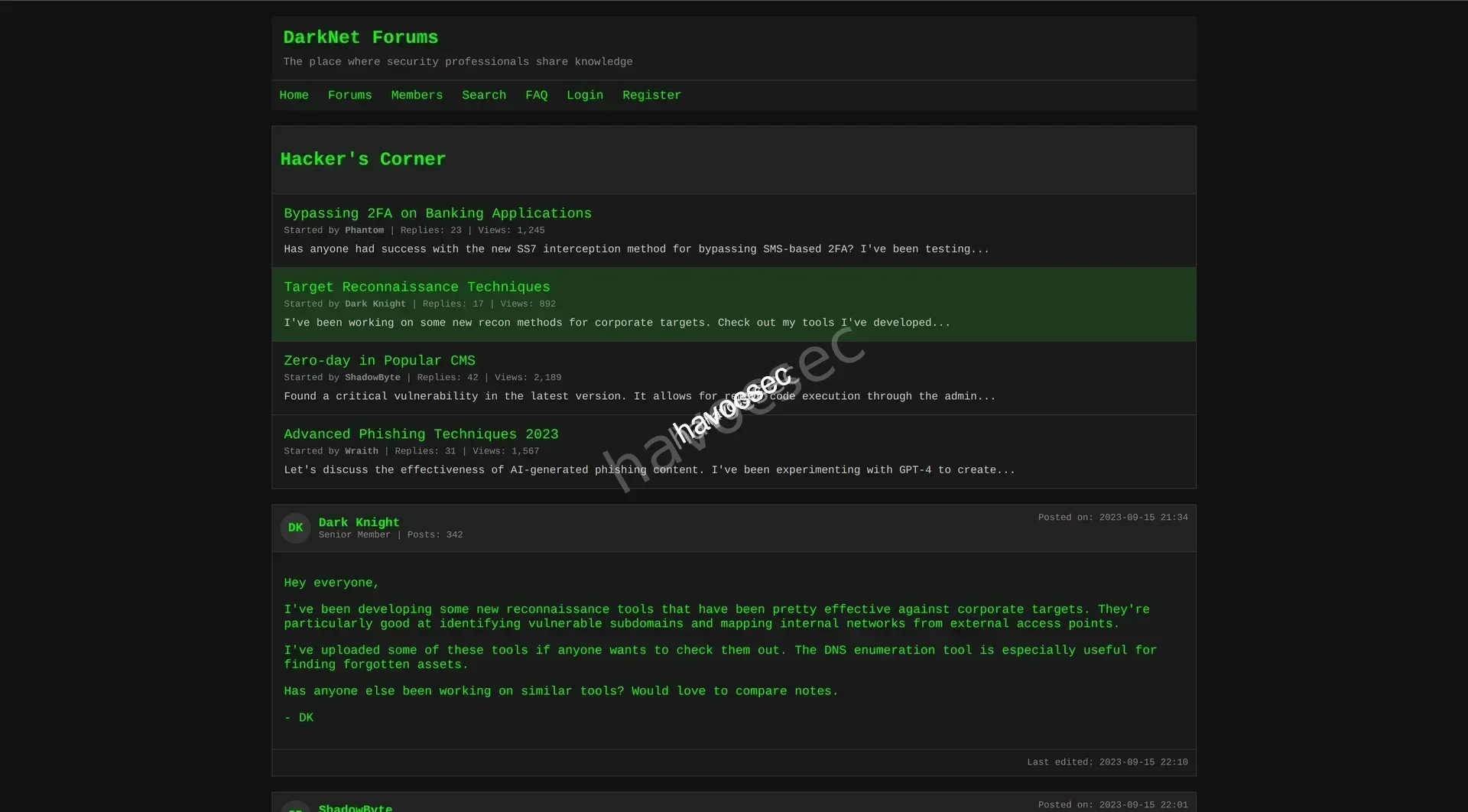
Task: Click the DK avatar icon
Action: (295, 528)
